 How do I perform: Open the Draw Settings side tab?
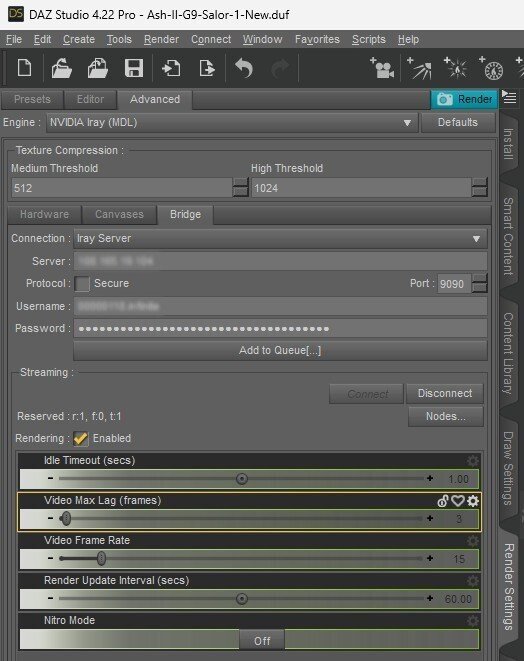coord(509,468)
